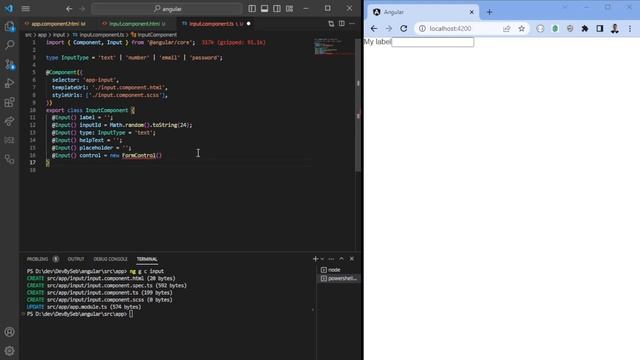Open the Chrome Extensions puzzle menu
The width and height of the screenshot is (640, 360).
tap(584, 29)
